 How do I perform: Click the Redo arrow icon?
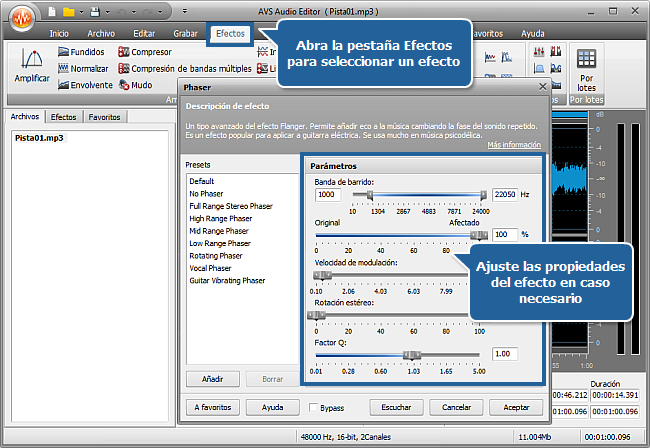(x=147, y=12)
